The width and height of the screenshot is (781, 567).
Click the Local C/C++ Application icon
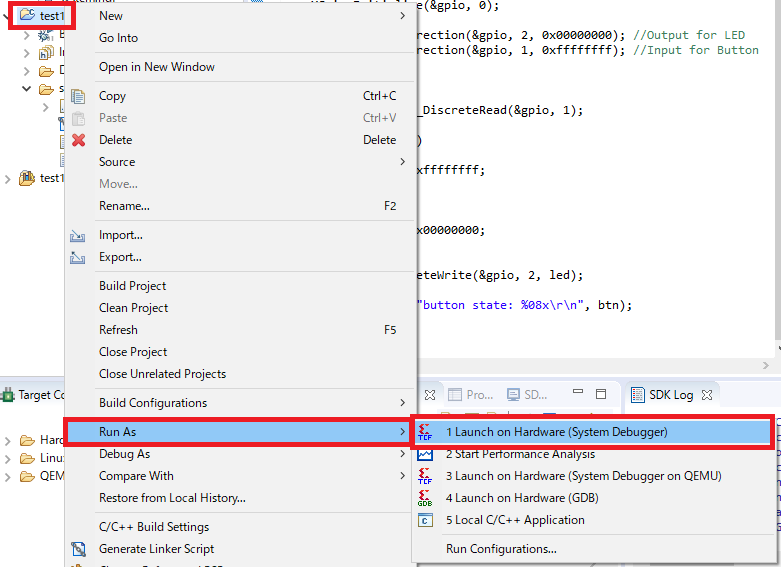[x=425, y=520]
